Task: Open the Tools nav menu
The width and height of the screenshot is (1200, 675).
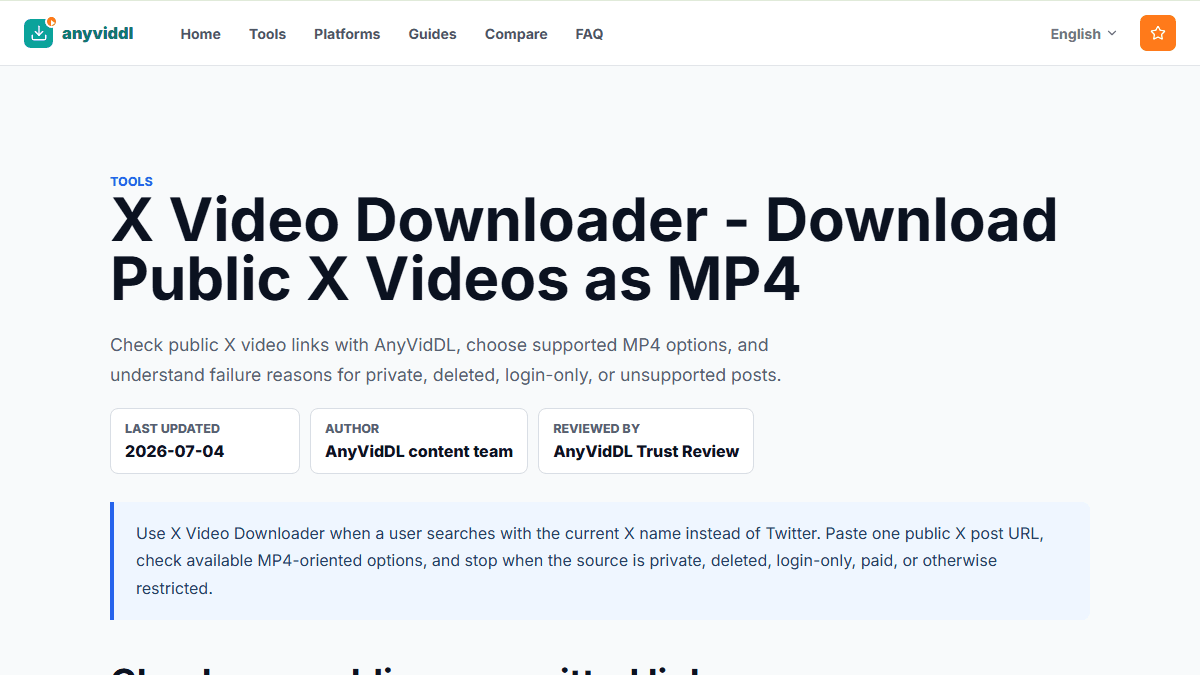Action: coord(268,34)
